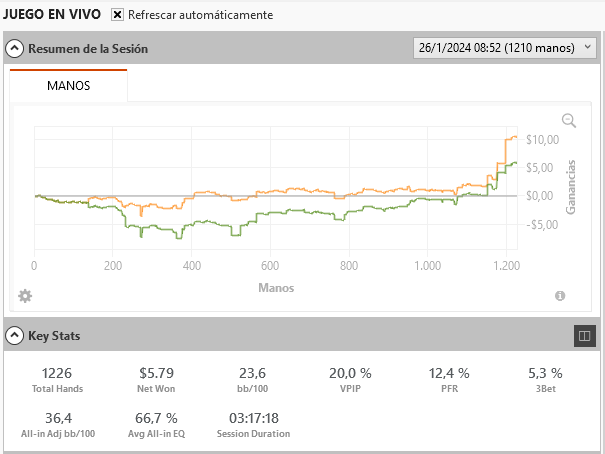The height and width of the screenshot is (454, 605).
Task: Click the 3Bet 5,3 % stat
Action: (x=545, y=380)
